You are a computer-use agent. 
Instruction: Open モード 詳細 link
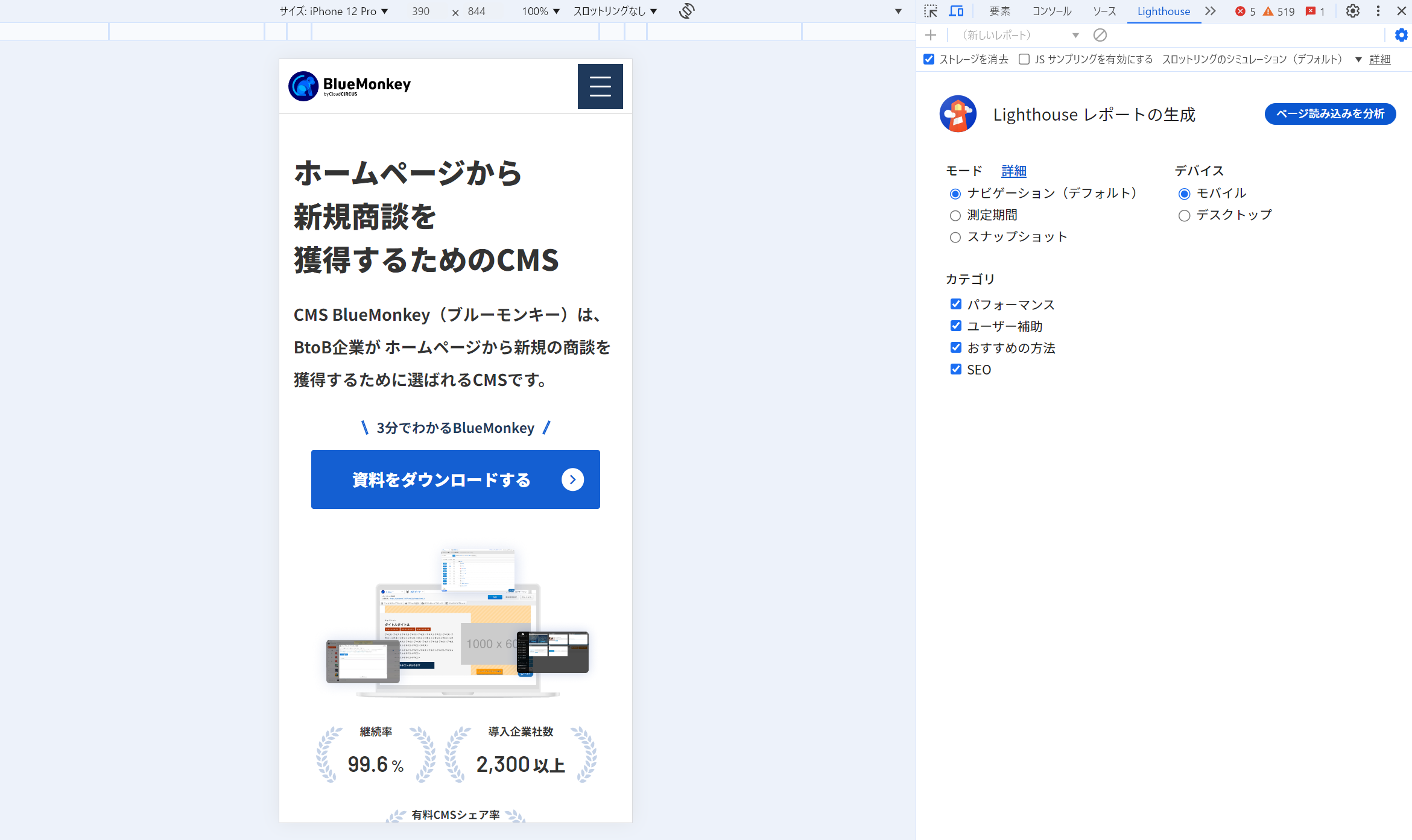1014,171
